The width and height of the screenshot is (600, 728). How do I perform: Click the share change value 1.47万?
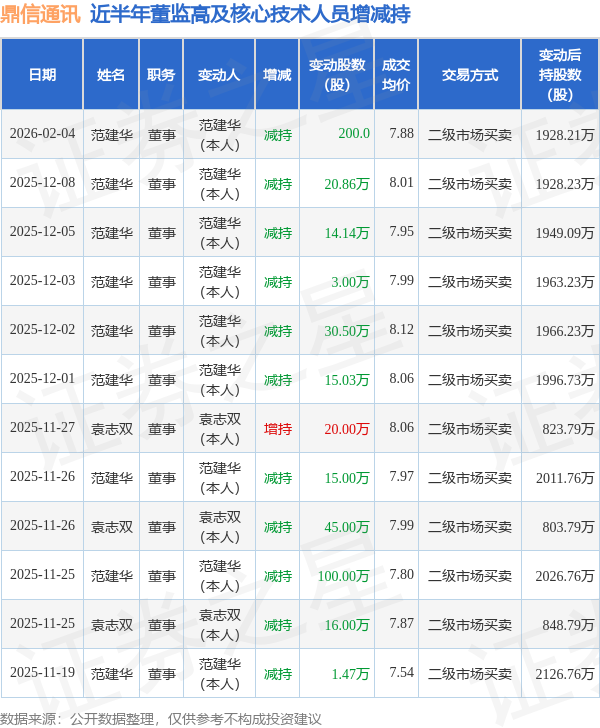point(351,674)
